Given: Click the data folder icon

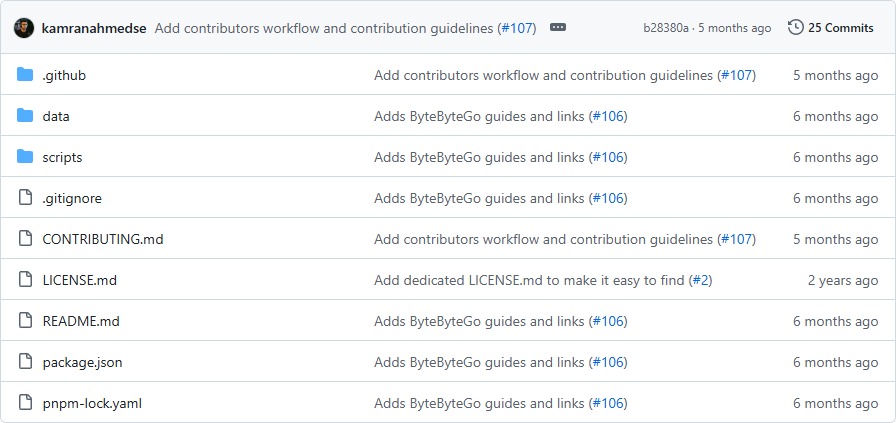Looking at the screenshot, I should [26, 116].
